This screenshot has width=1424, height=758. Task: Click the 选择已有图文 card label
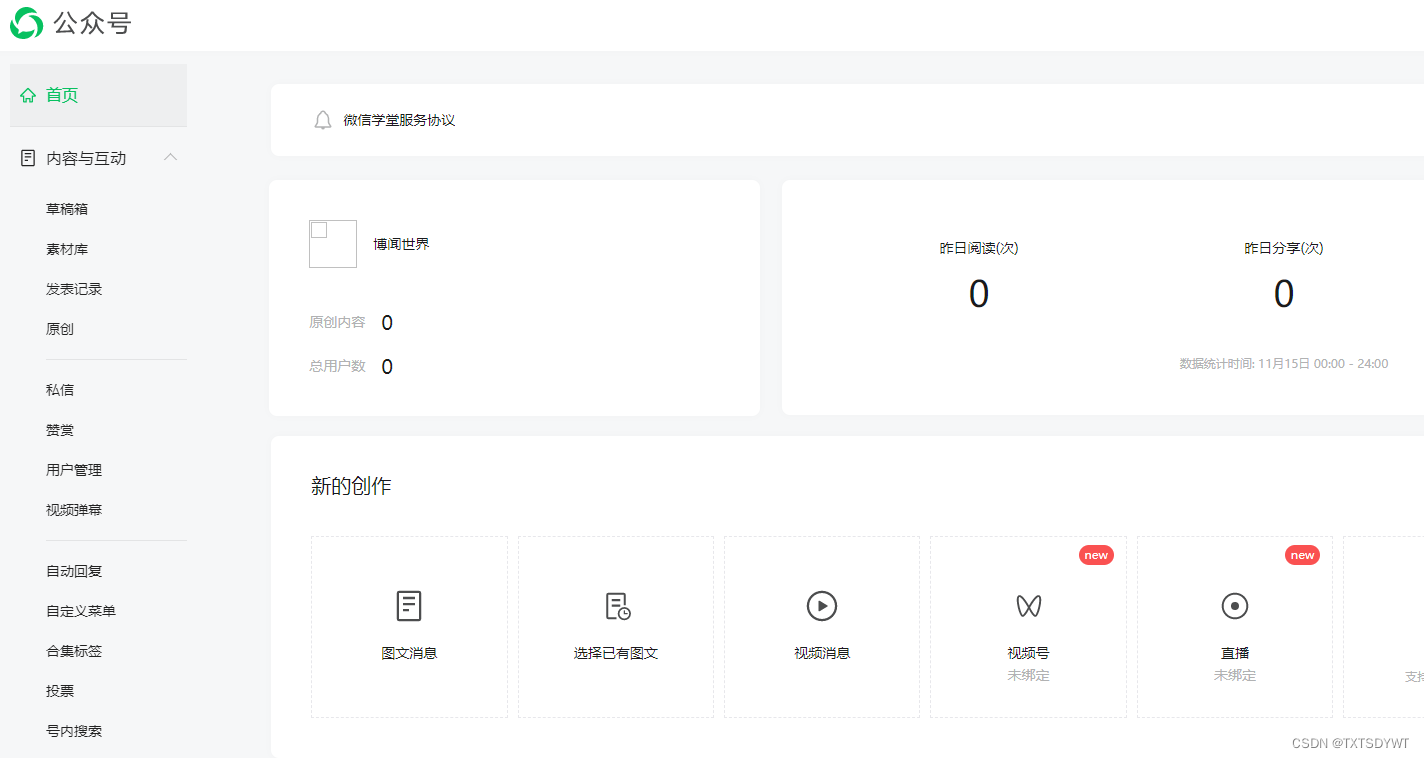point(616,653)
